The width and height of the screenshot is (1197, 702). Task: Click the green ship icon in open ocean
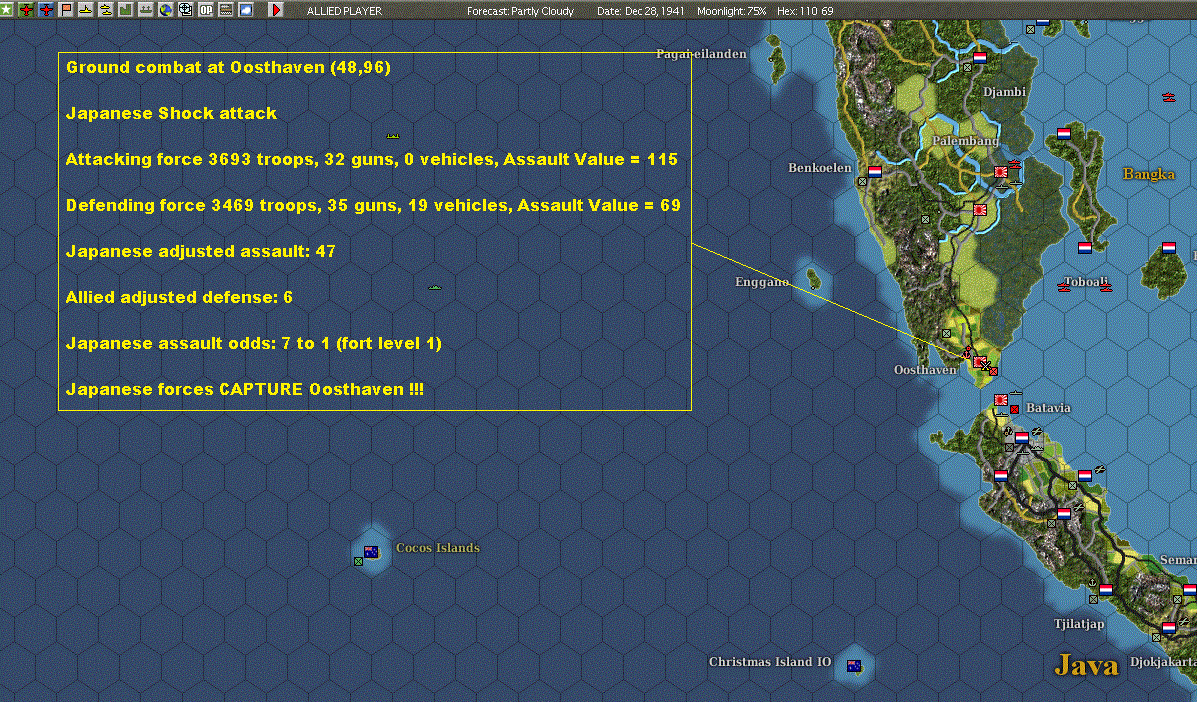[435, 287]
